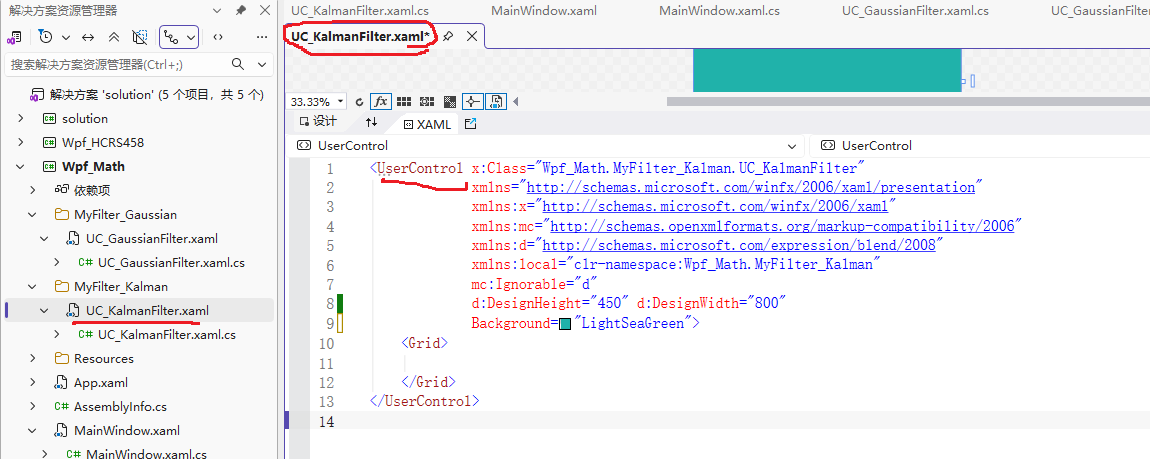Swap design and XAML panes arrows
The height and width of the screenshot is (459, 1150).
click(372, 122)
